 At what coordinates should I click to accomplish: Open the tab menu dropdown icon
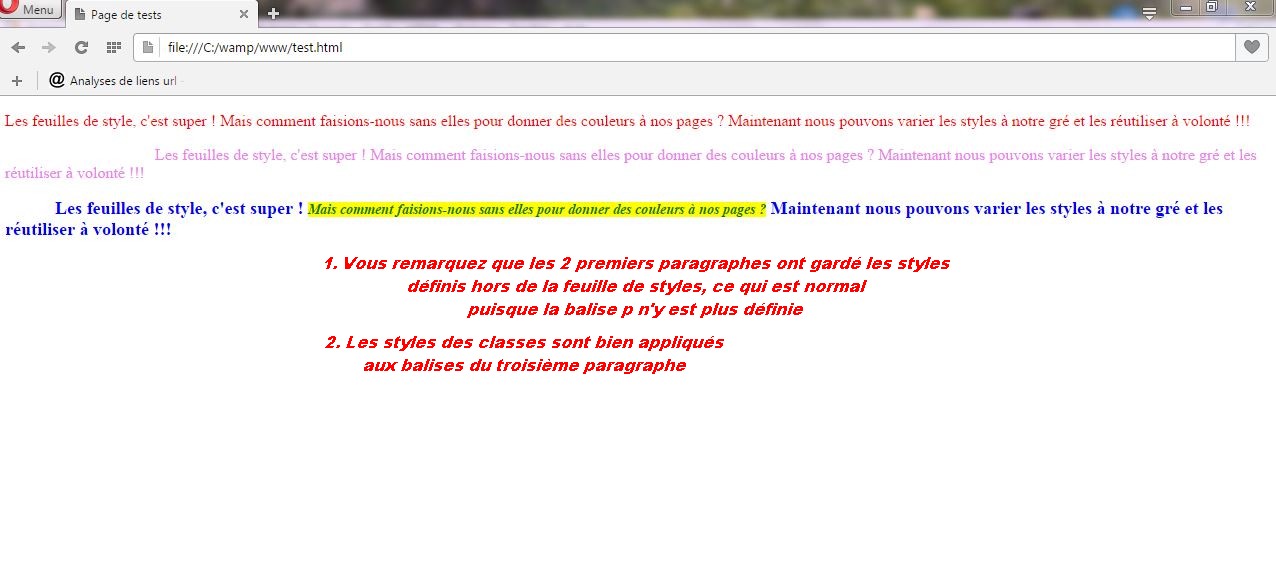tap(1150, 13)
